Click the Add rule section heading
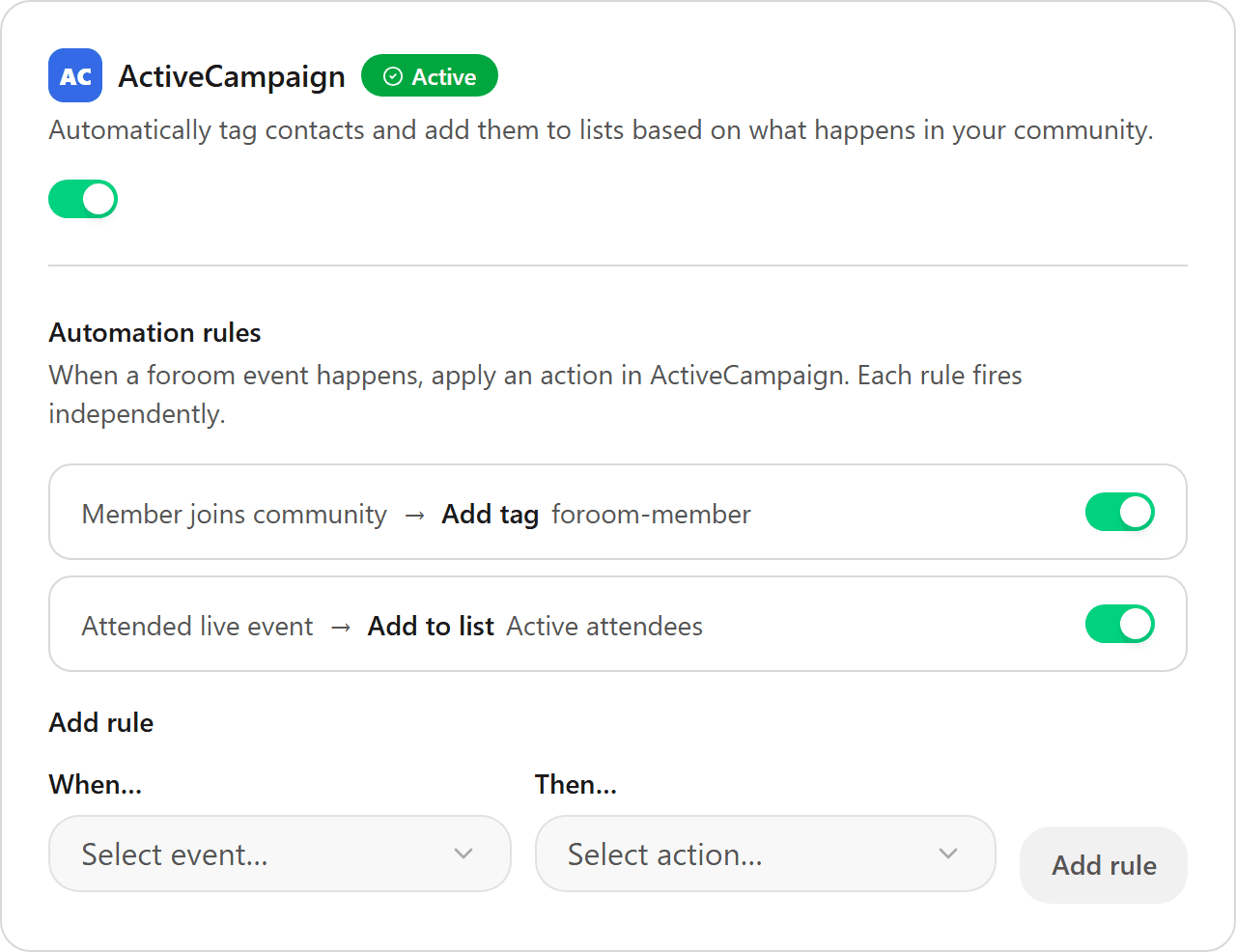Screen dimensions: 1236x952 (x=101, y=722)
